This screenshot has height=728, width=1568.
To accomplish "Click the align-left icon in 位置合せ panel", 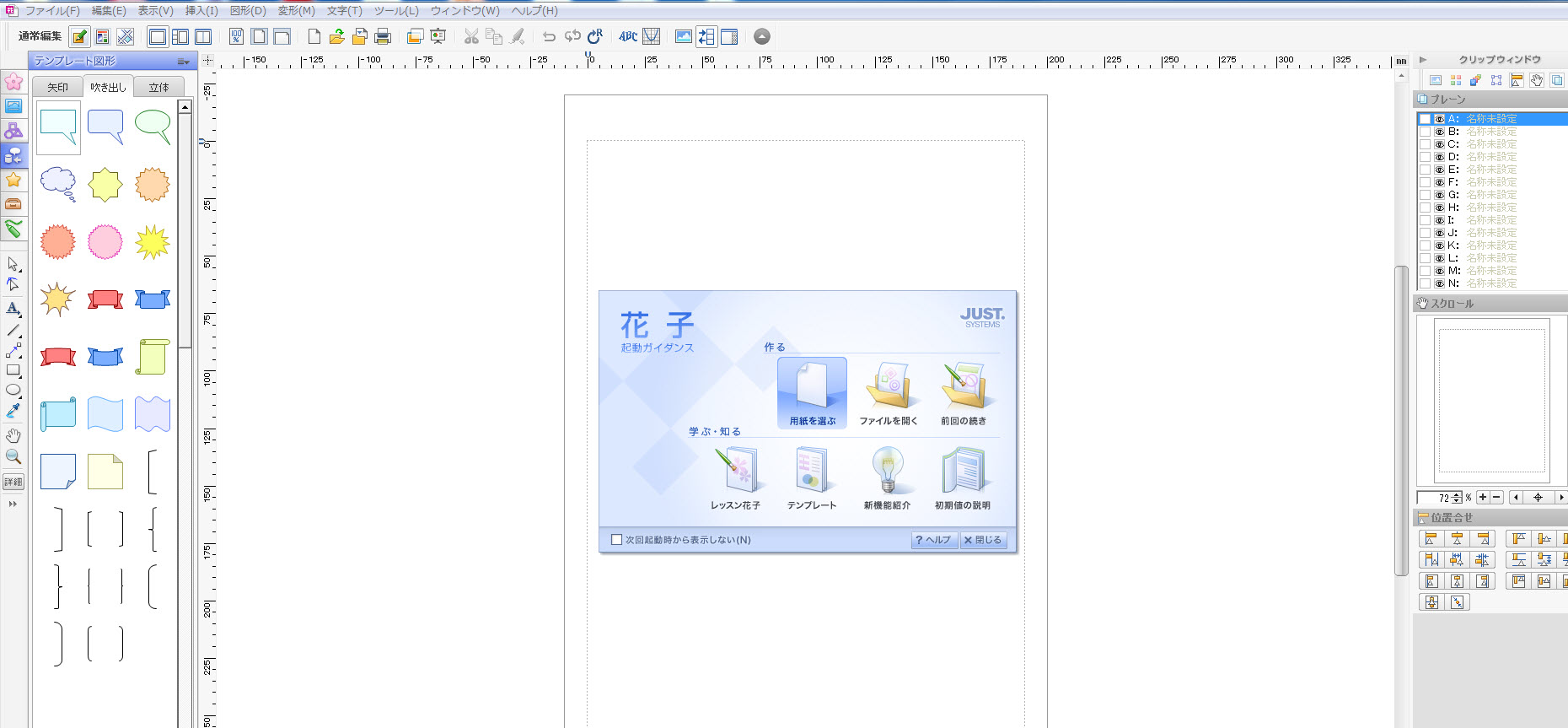I will click(x=1431, y=539).
